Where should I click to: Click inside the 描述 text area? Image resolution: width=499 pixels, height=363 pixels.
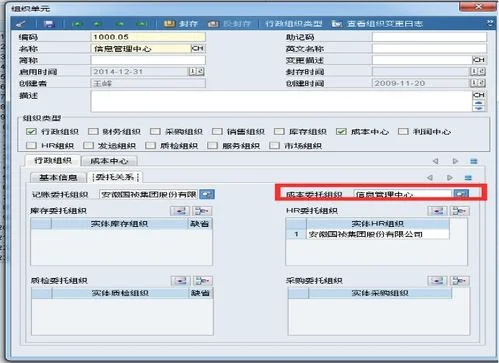point(281,101)
